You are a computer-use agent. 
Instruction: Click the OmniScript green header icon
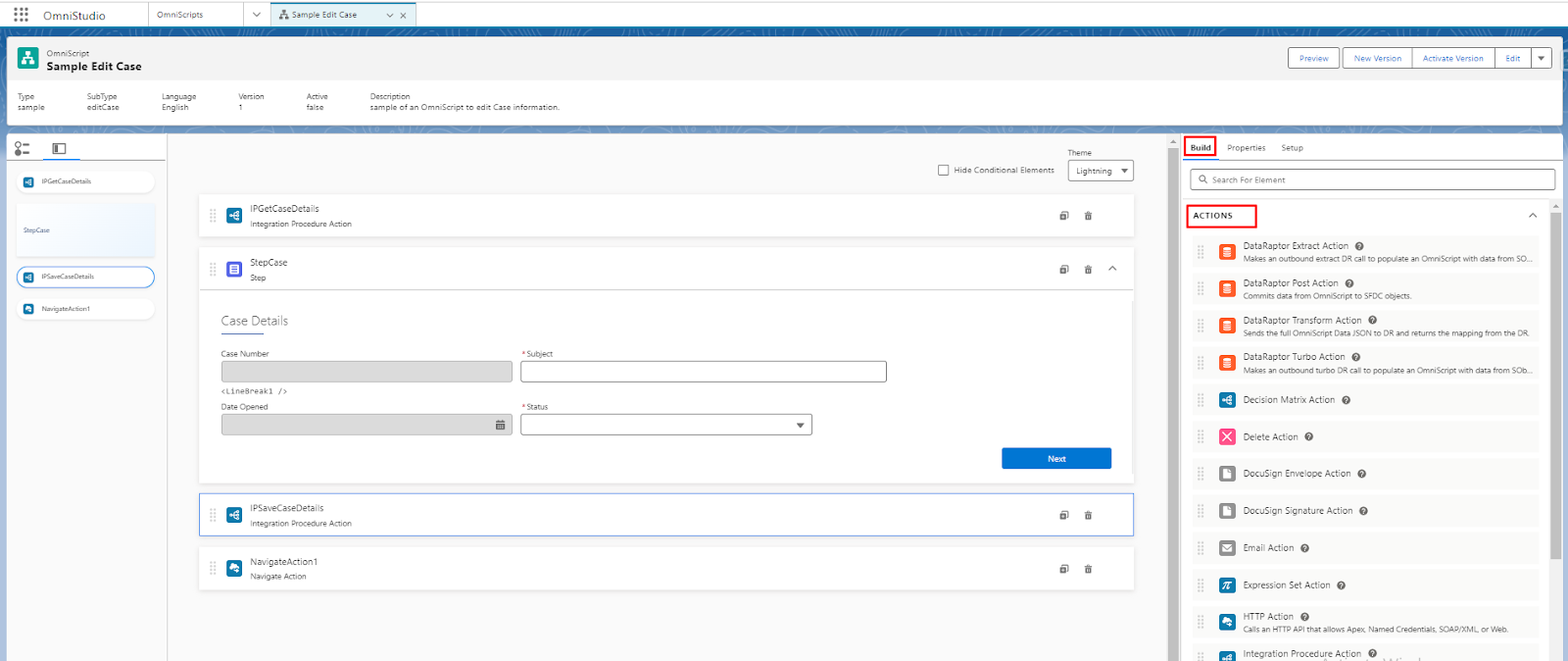tap(28, 59)
